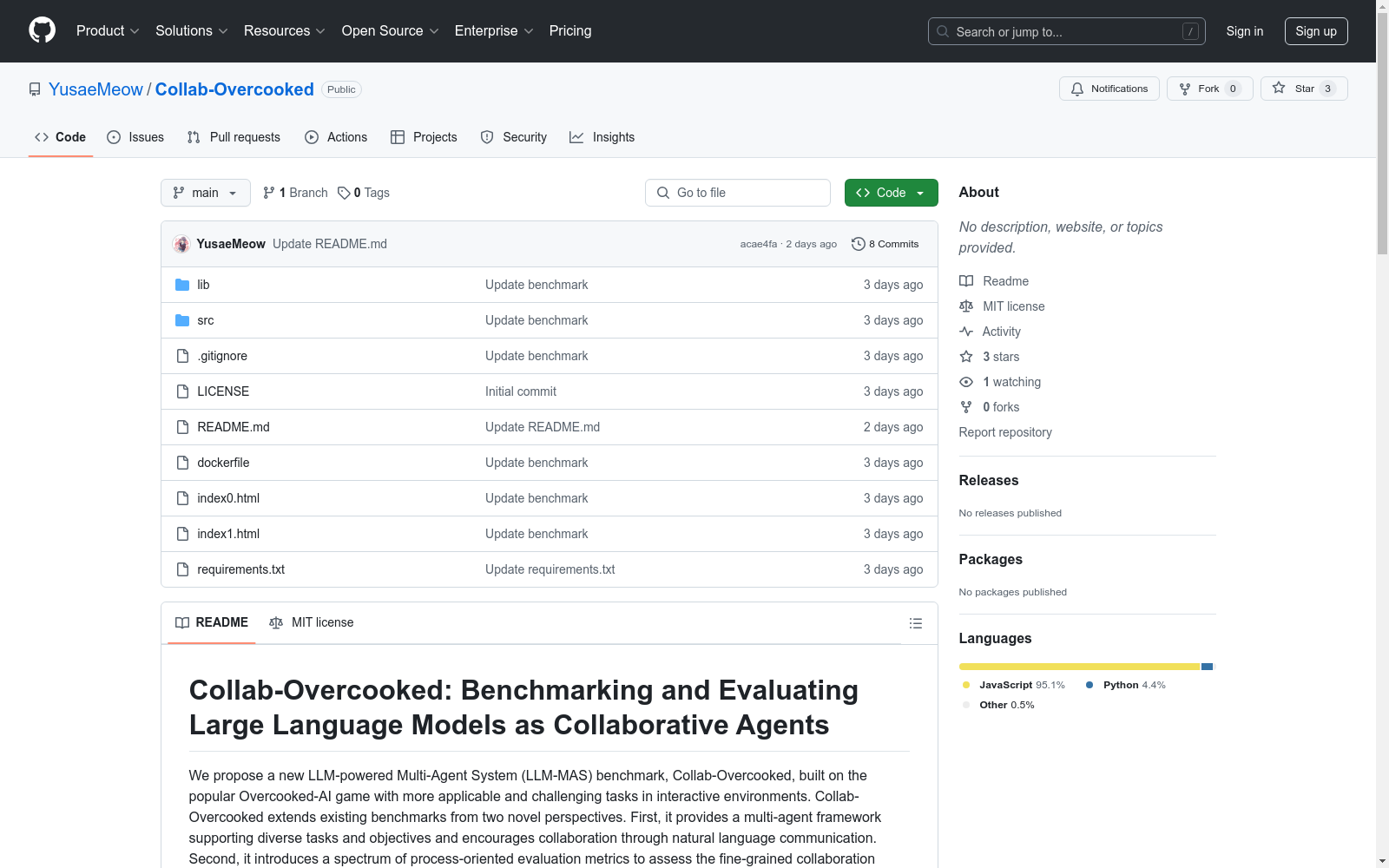Click the dockerfile file icon
This screenshot has height=868, width=1389.
(182, 463)
